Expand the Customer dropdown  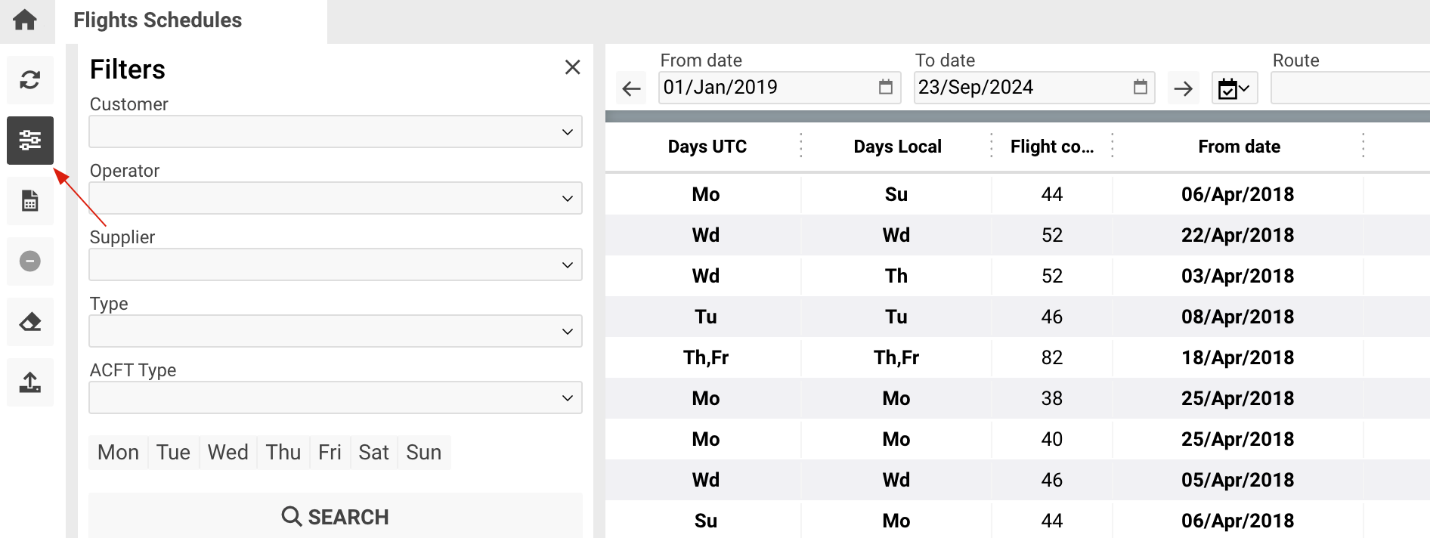tap(335, 132)
